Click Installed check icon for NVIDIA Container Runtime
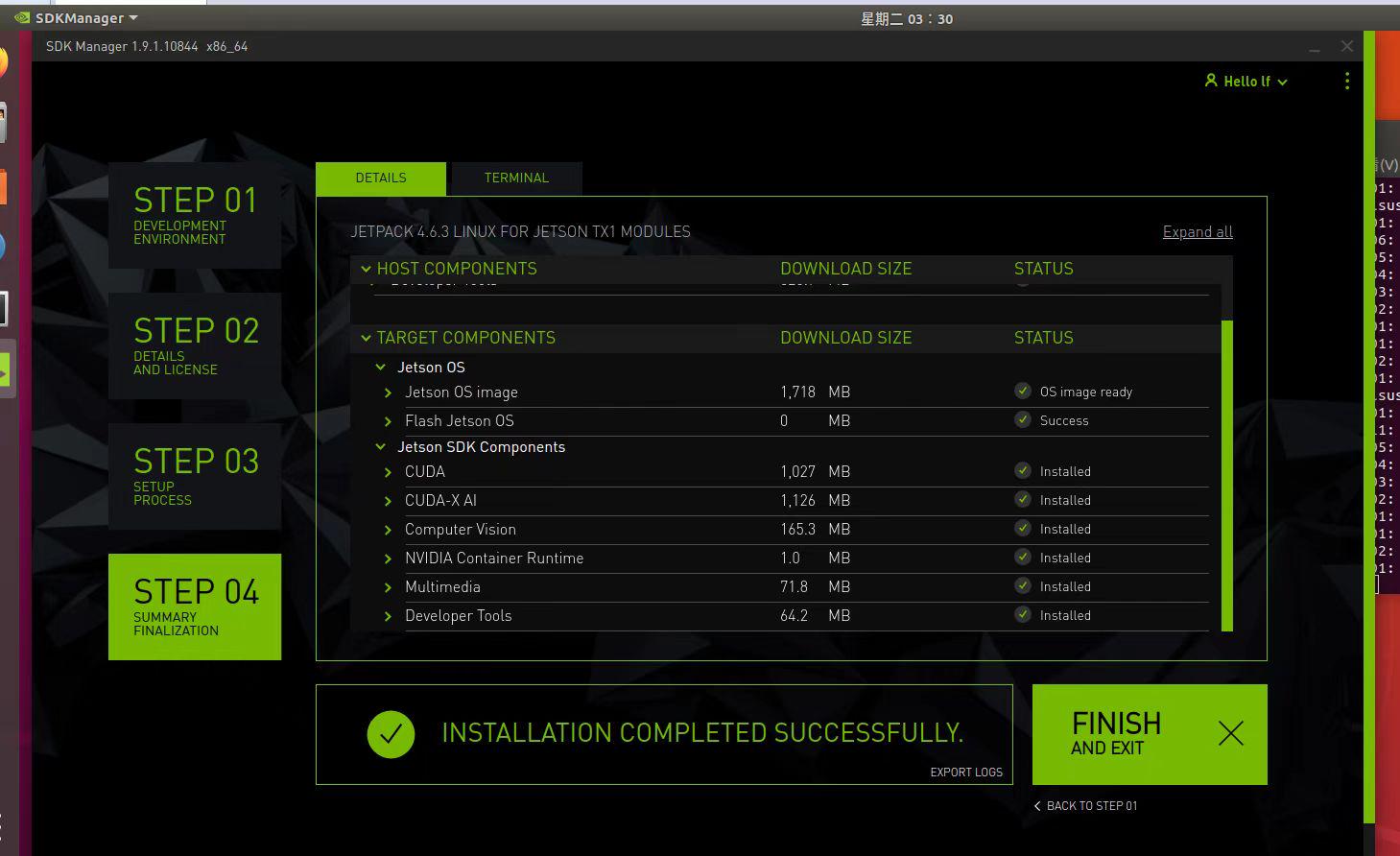1400x856 pixels. tap(1023, 558)
